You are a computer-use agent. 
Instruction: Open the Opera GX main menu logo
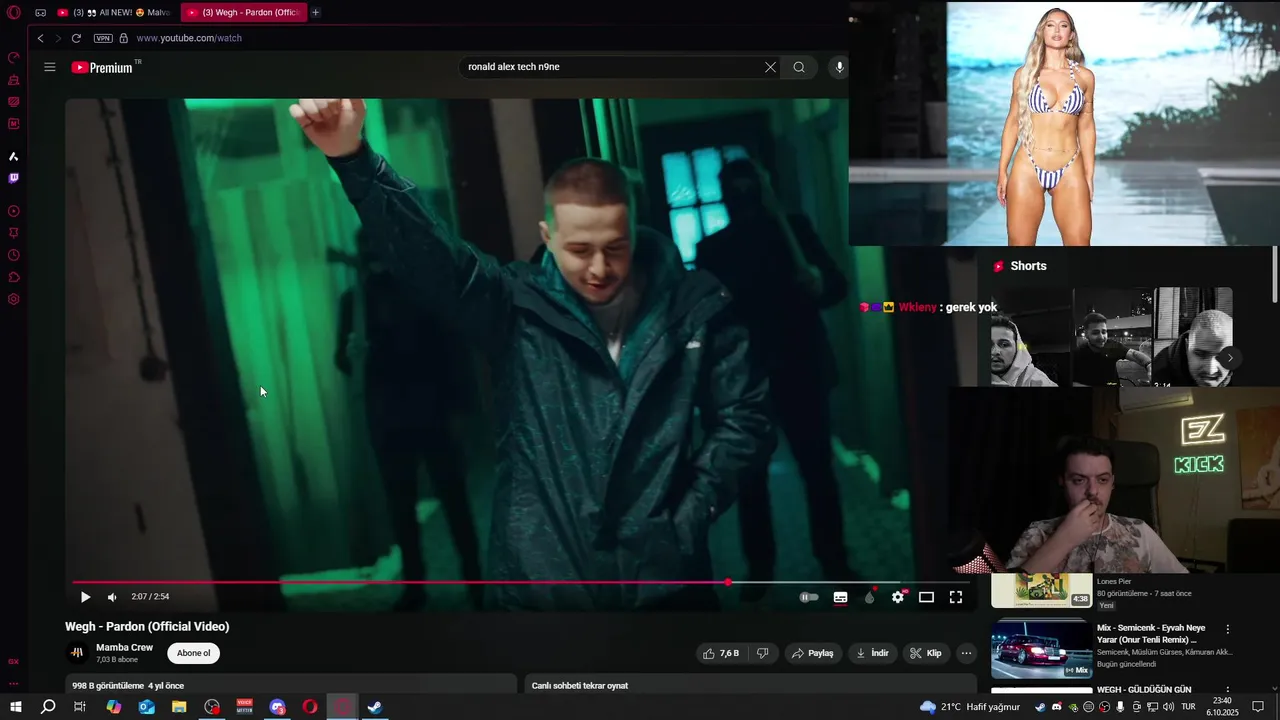click(x=14, y=13)
